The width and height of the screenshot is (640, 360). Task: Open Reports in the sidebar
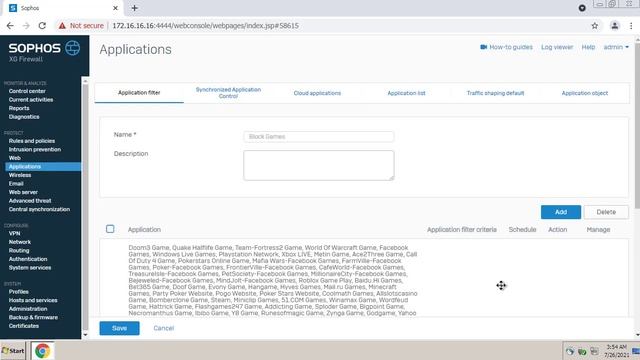pyautogui.click(x=19, y=108)
